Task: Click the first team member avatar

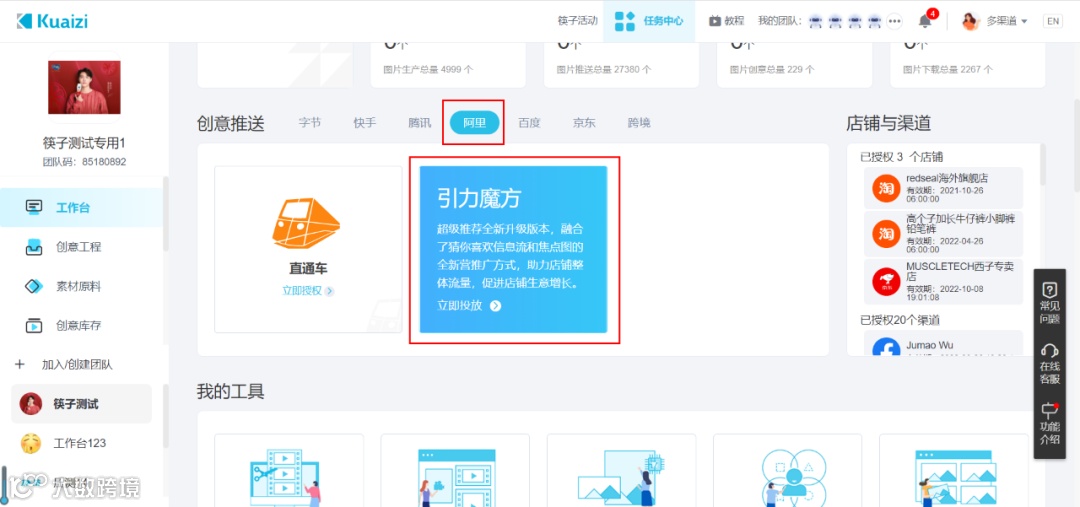Action: click(816, 21)
